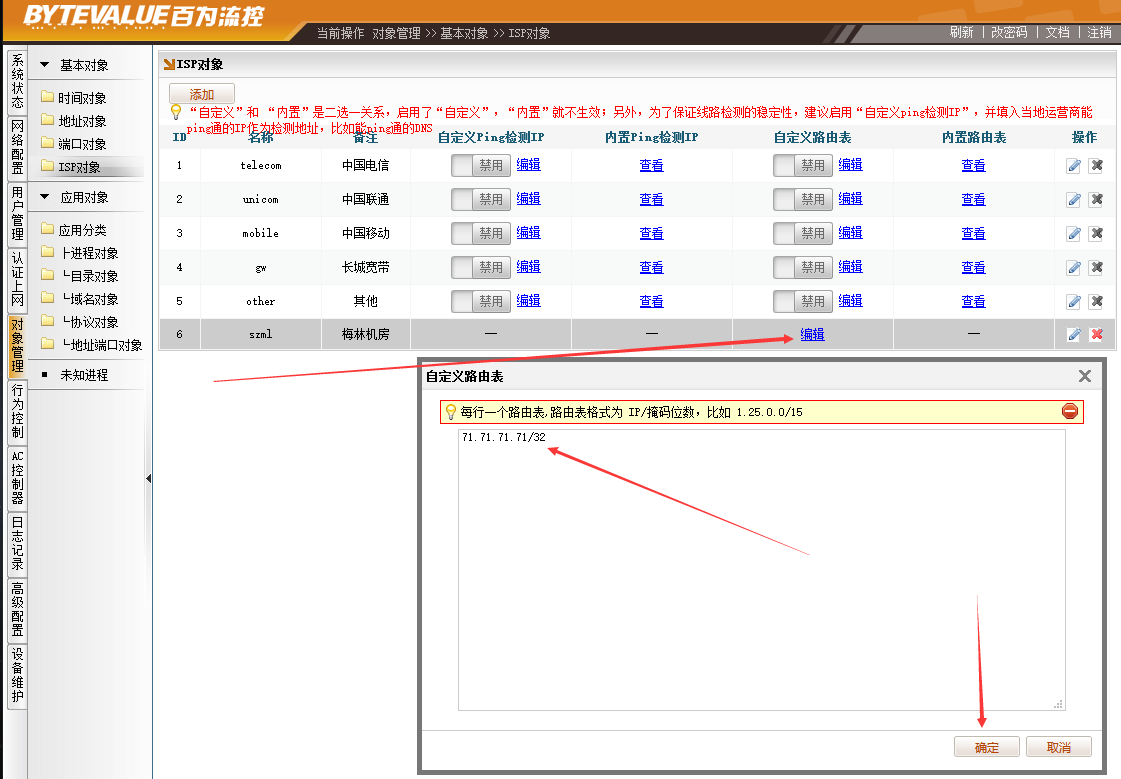Collapse the left sidebar panel arrow
Screen dimensions: 1121x779
click(149, 479)
